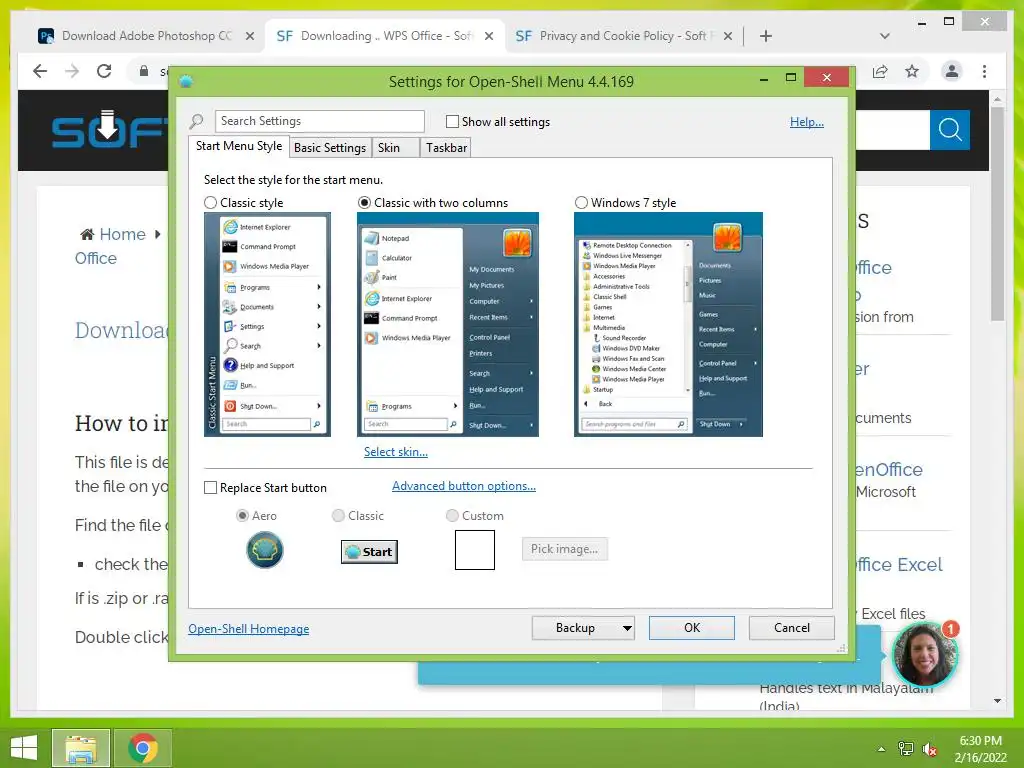1024x768 pixels.
Task: Switch to Basic Settings tab
Action: [330, 148]
